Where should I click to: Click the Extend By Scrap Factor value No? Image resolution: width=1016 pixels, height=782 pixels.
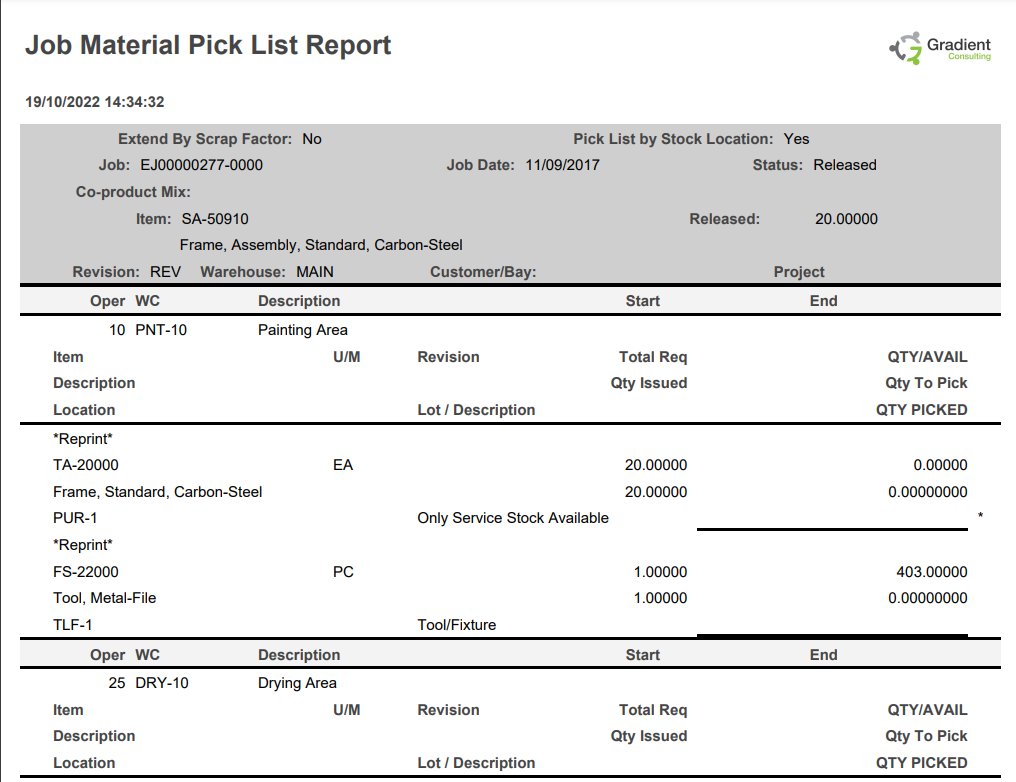(x=312, y=139)
